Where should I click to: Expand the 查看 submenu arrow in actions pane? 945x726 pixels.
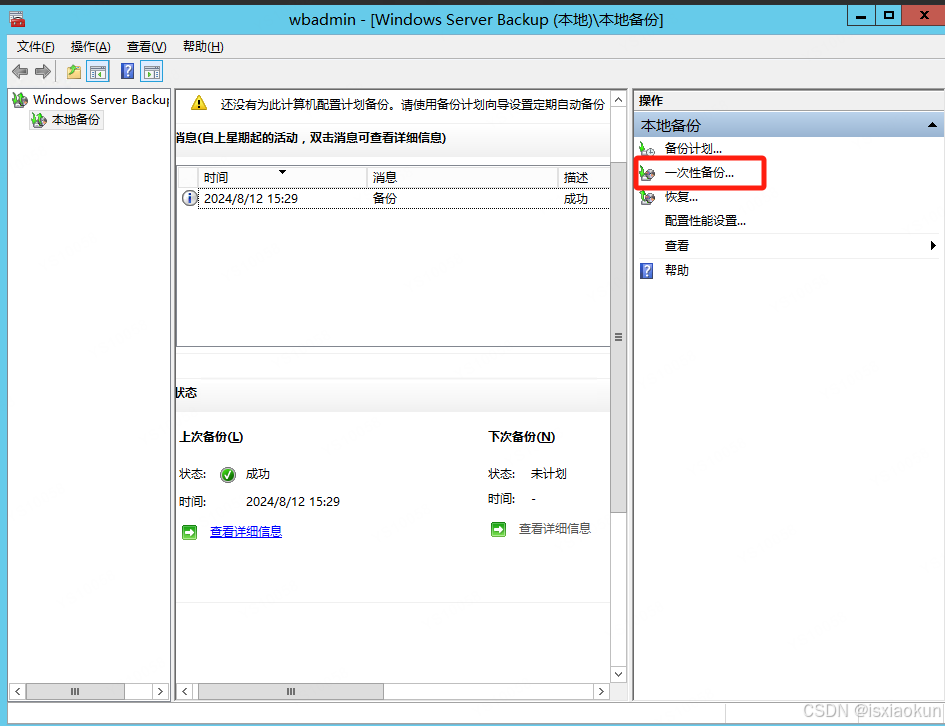click(934, 245)
